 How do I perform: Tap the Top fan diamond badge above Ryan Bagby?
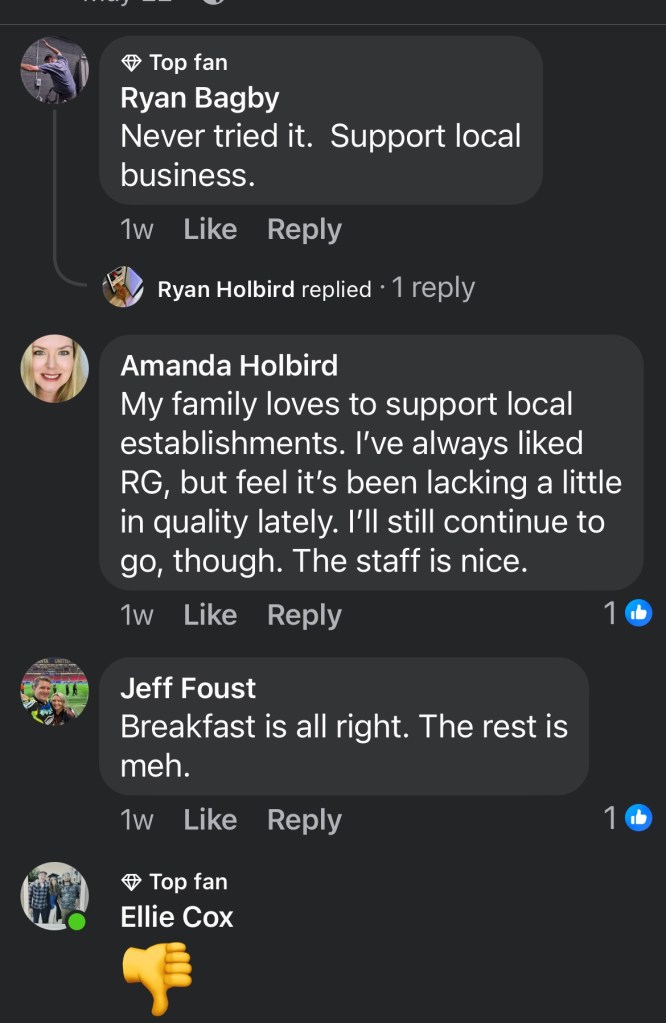point(131,63)
